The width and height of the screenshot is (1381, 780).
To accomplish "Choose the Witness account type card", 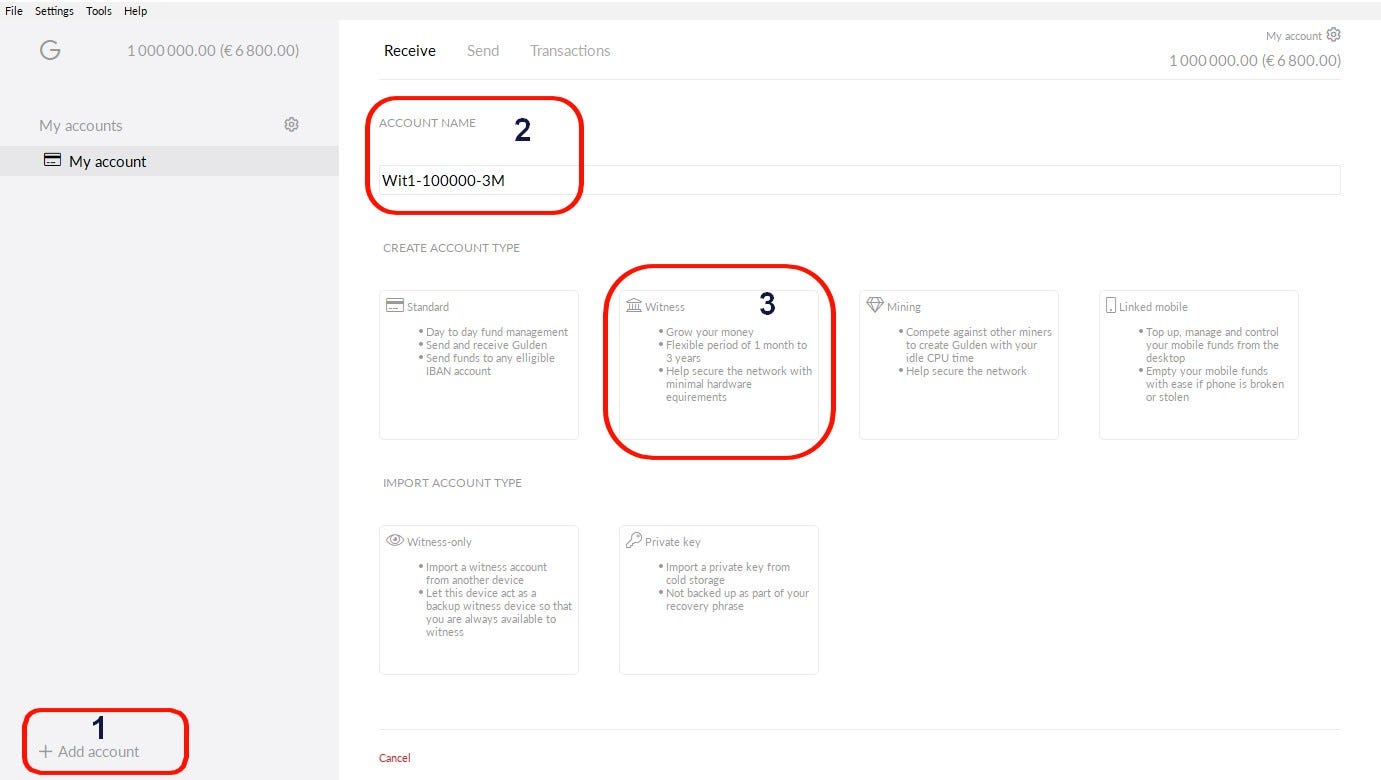I will [719, 365].
